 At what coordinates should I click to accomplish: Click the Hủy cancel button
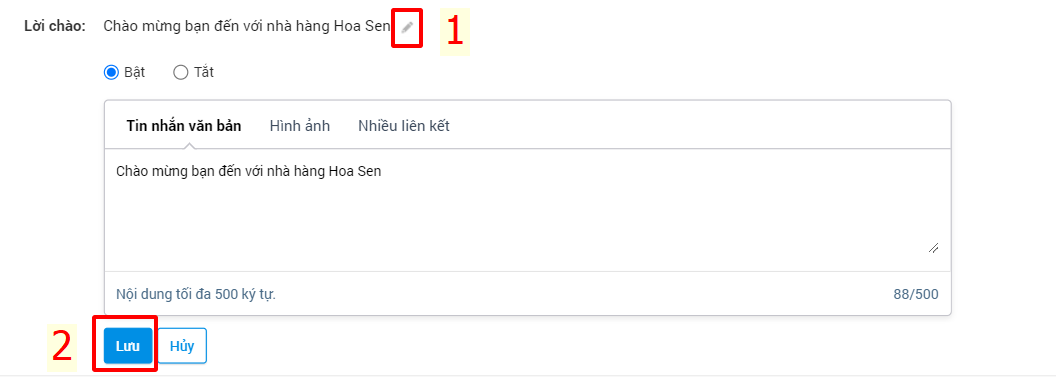pos(182,346)
